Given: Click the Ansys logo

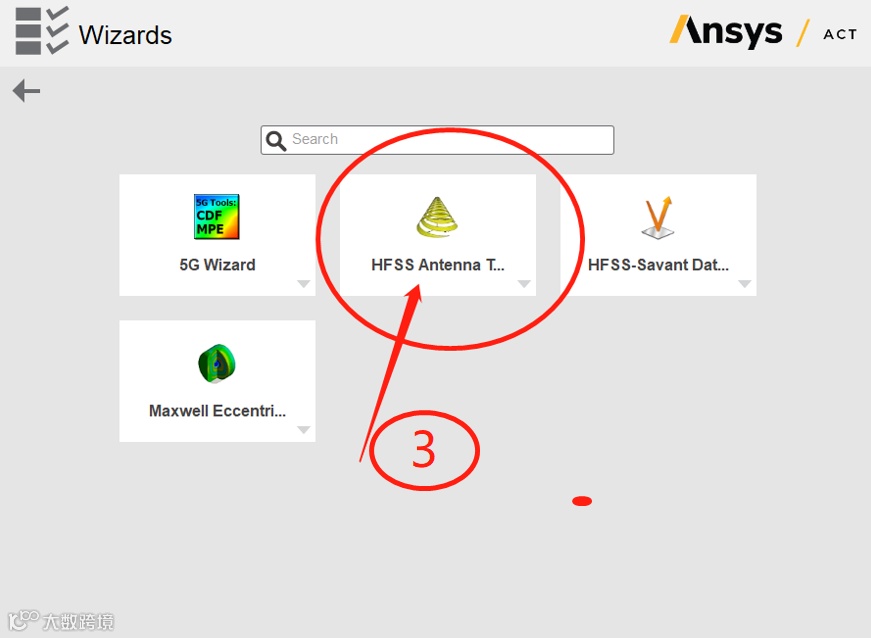Looking at the screenshot, I should tap(726, 32).
